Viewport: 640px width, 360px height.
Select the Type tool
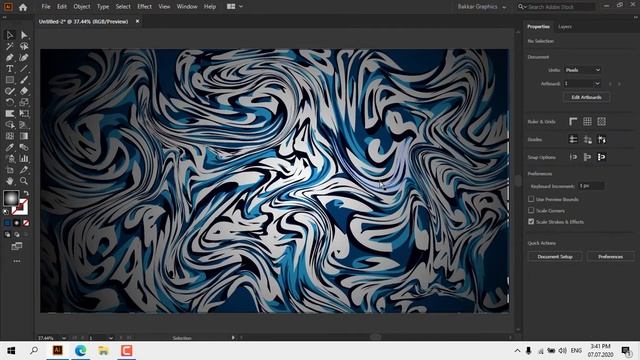pyautogui.click(x=9, y=69)
